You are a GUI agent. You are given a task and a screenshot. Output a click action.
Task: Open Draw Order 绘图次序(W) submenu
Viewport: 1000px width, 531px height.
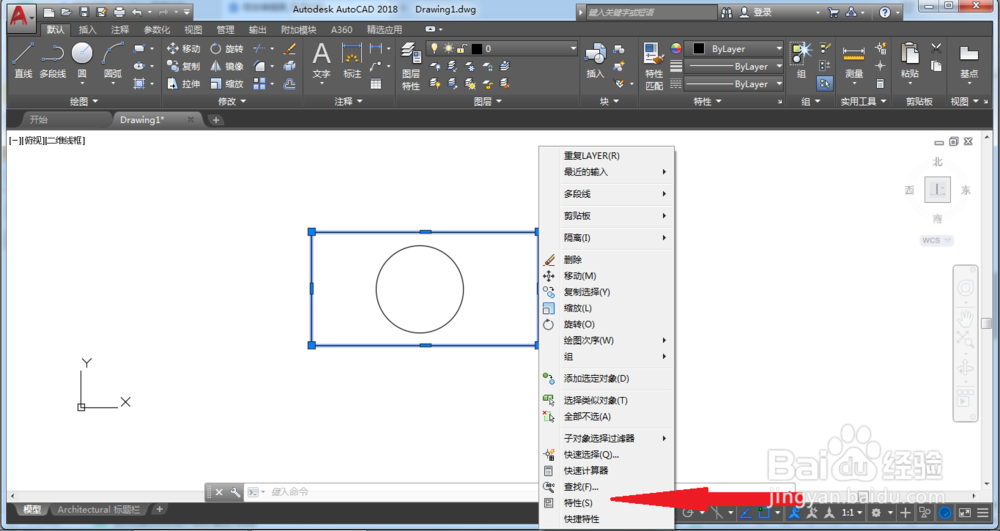[607, 340]
